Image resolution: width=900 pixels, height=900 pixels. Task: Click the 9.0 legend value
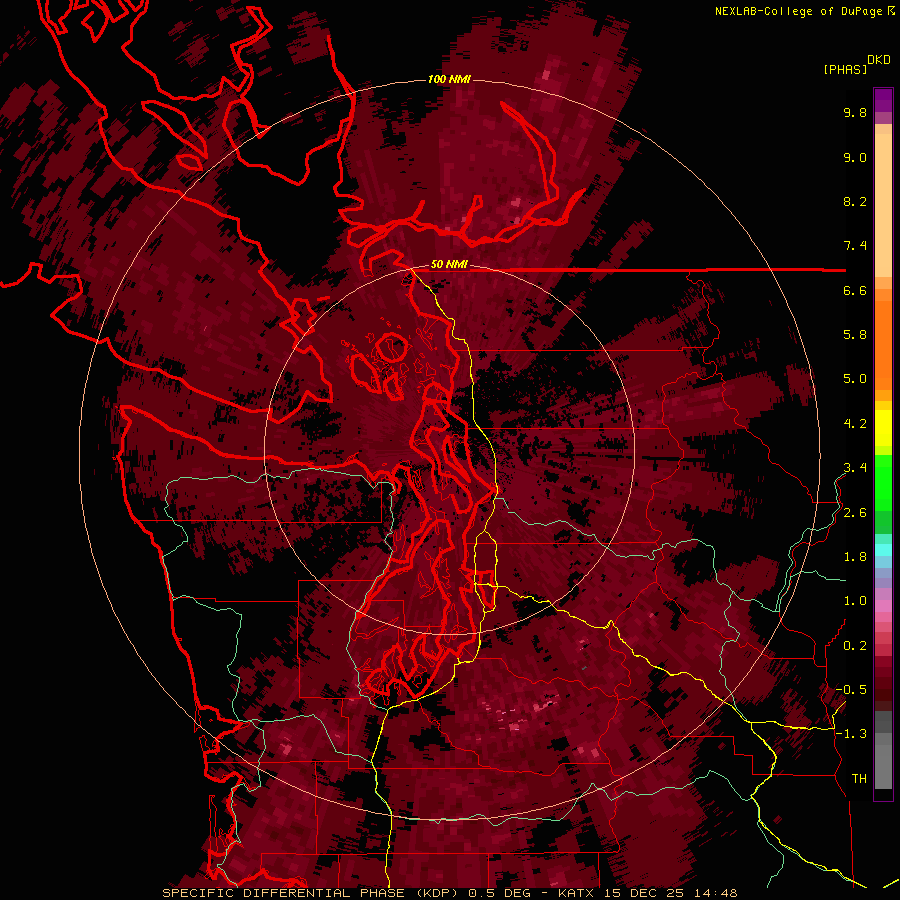pyautogui.click(x=855, y=157)
